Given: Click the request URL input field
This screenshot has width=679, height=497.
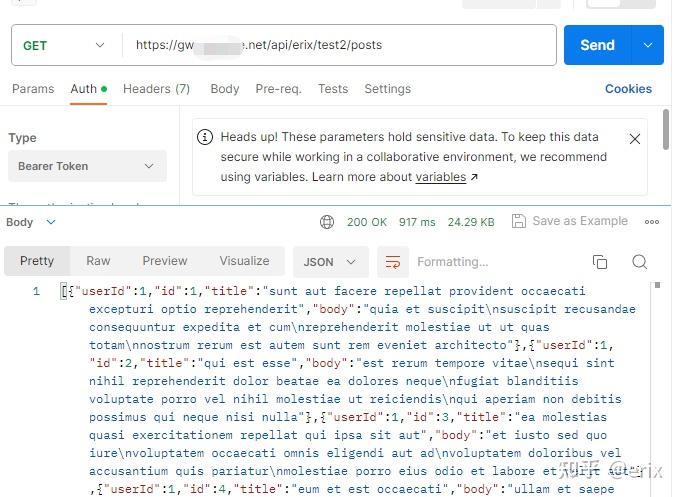Looking at the screenshot, I should coord(338,45).
